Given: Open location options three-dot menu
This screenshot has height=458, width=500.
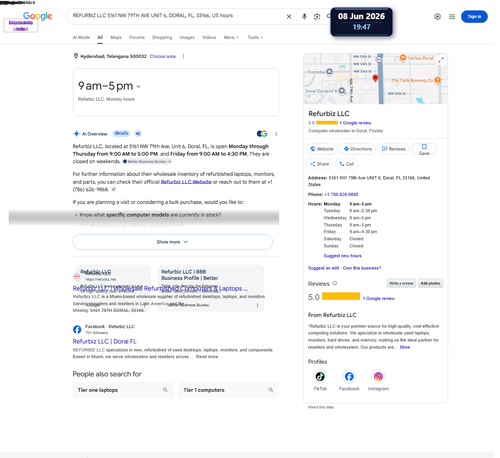Looking at the screenshot, I should pyautogui.click(x=183, y=56).
